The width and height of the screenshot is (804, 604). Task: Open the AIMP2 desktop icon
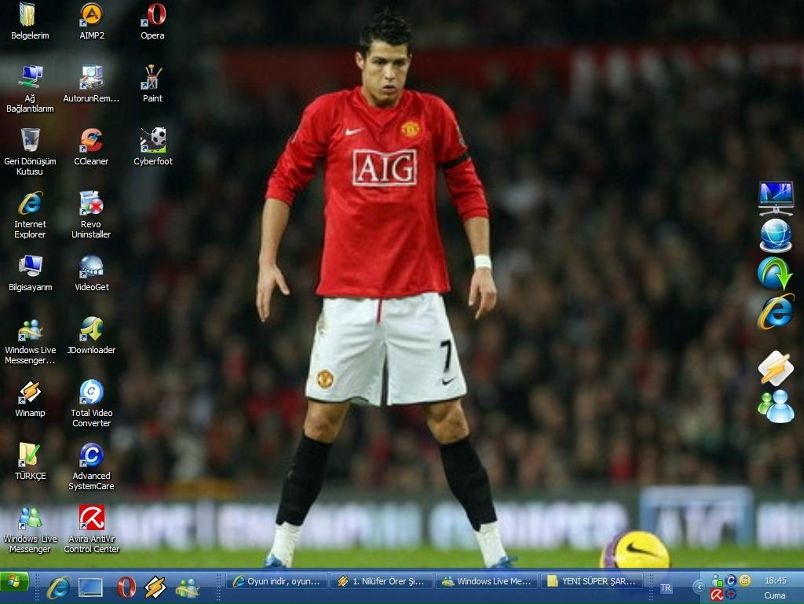pos(91,16)
